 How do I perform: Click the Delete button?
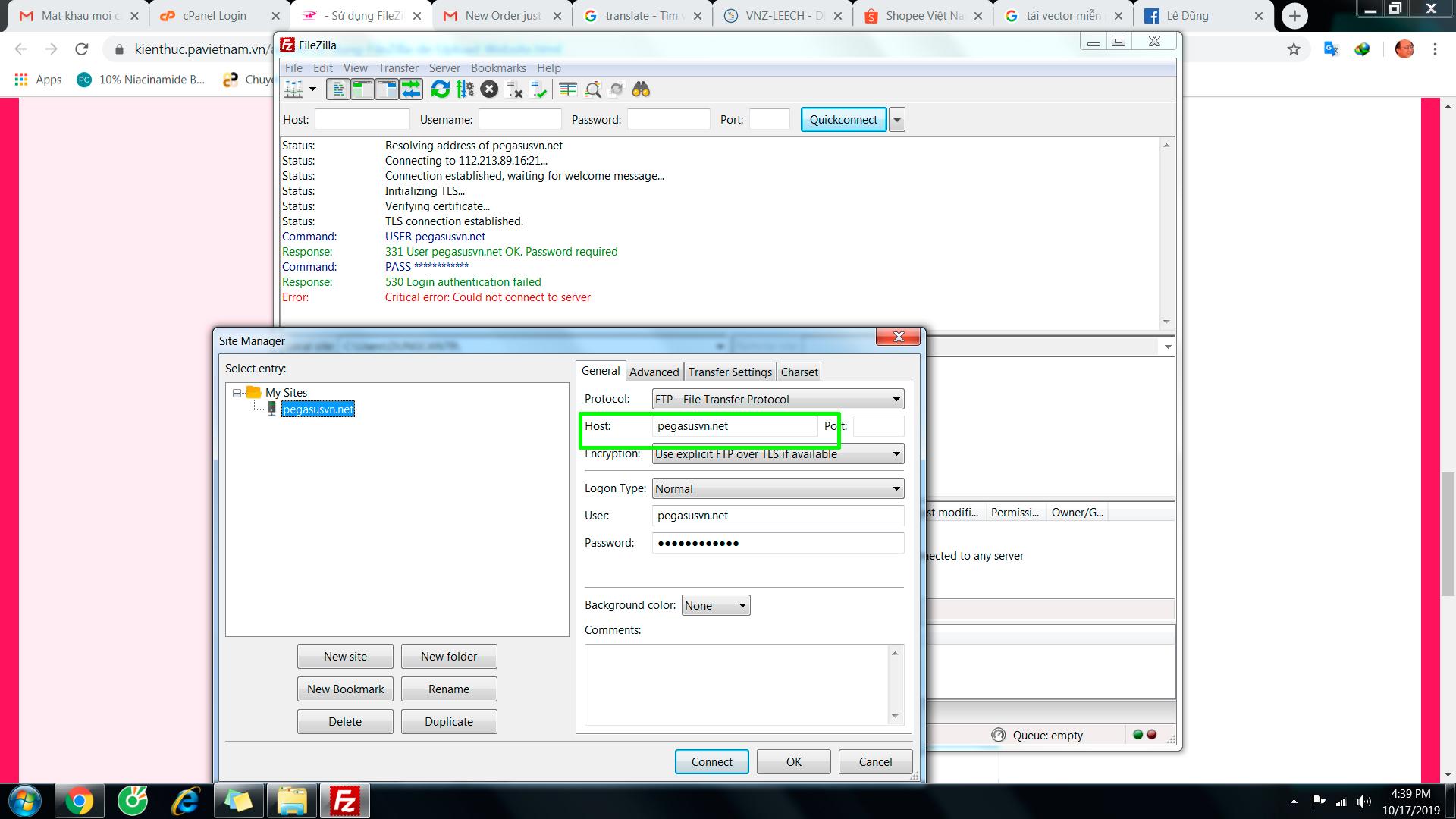345,722
